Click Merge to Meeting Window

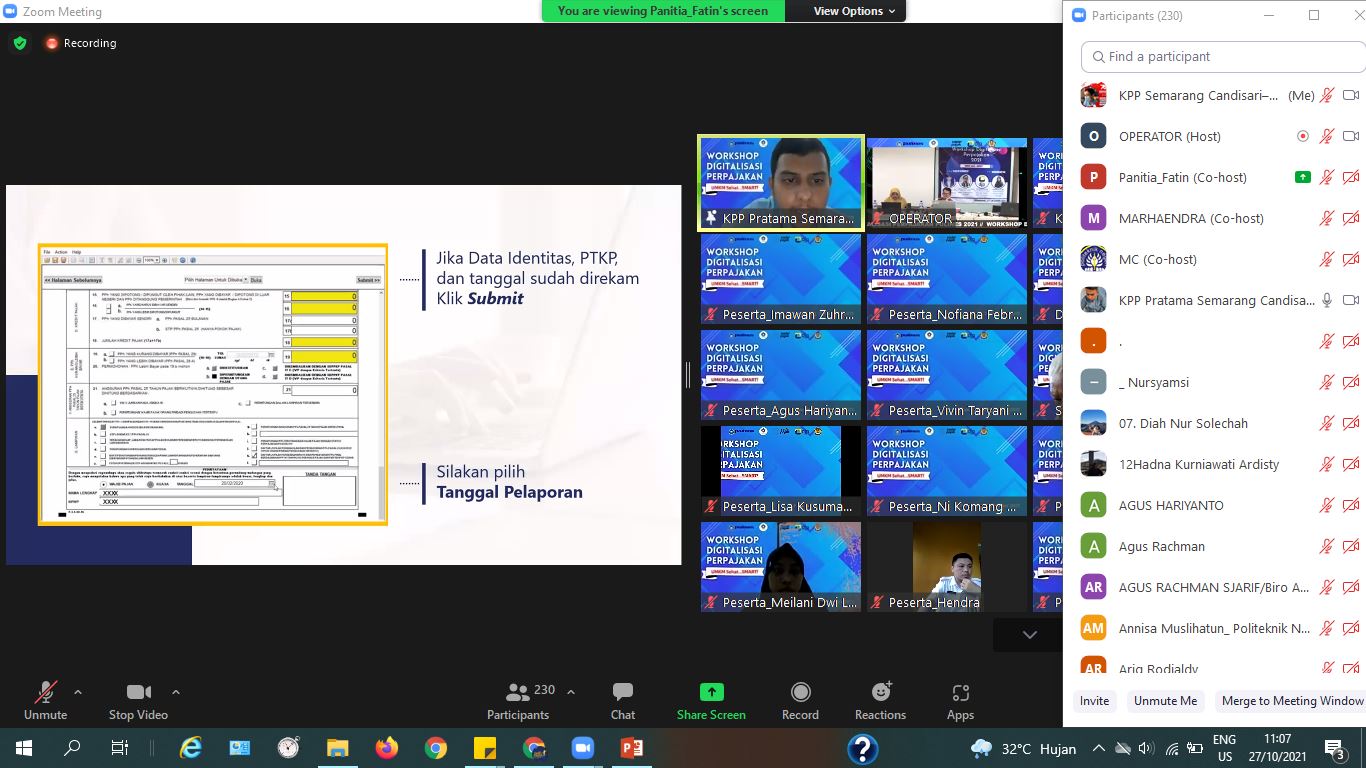(1292, 701)
